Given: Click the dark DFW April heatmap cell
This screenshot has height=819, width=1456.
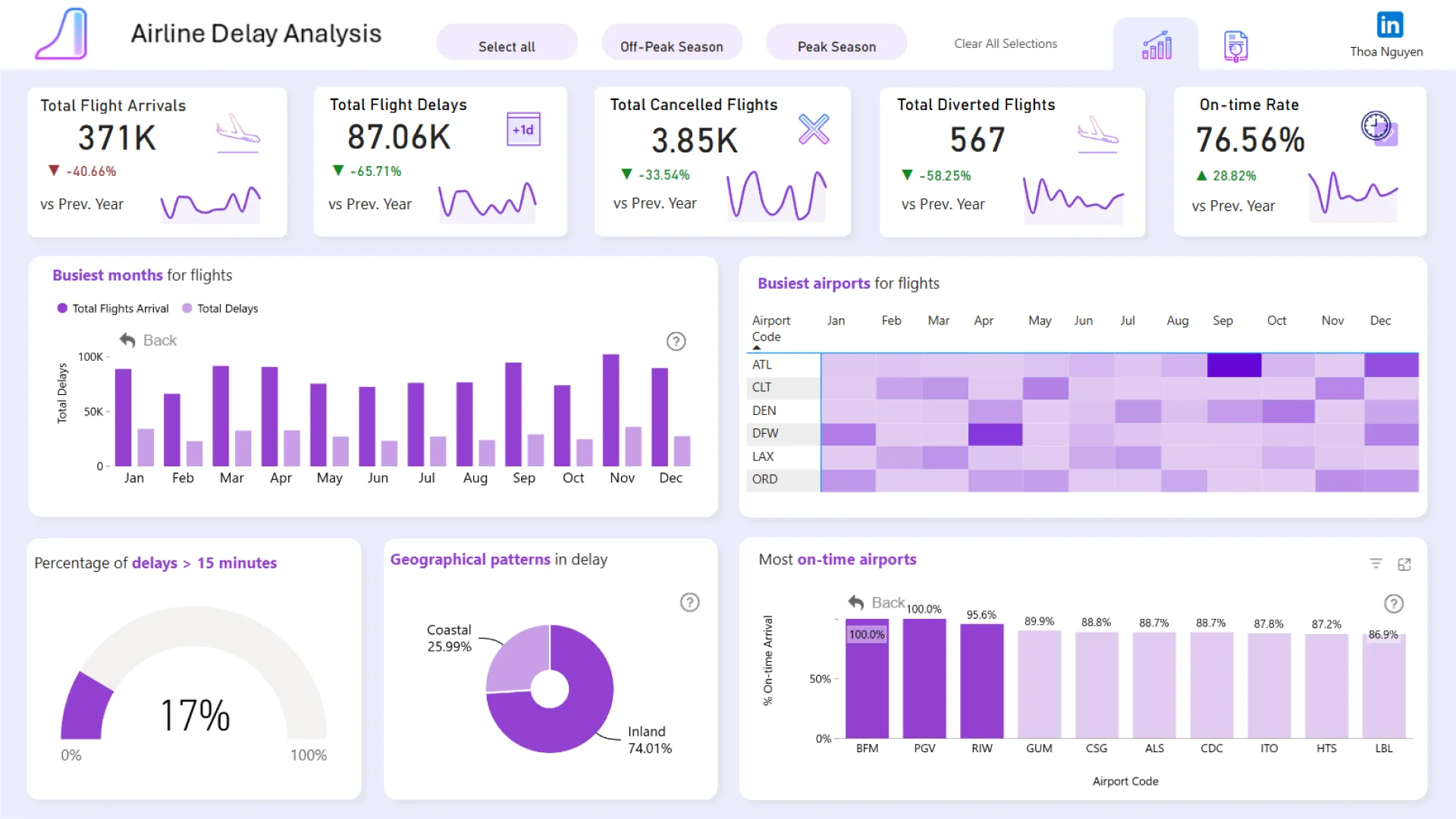Looking at the screenshot, I should coord(995,434).
